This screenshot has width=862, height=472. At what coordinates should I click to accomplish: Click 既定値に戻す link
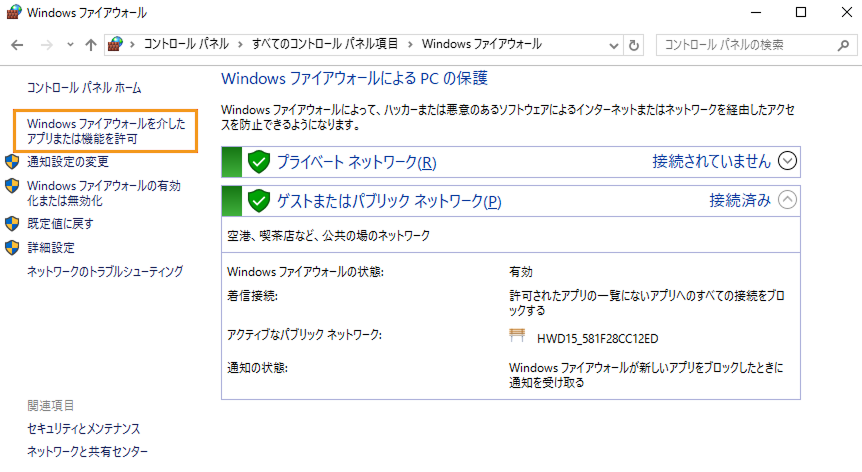[60, 224]
